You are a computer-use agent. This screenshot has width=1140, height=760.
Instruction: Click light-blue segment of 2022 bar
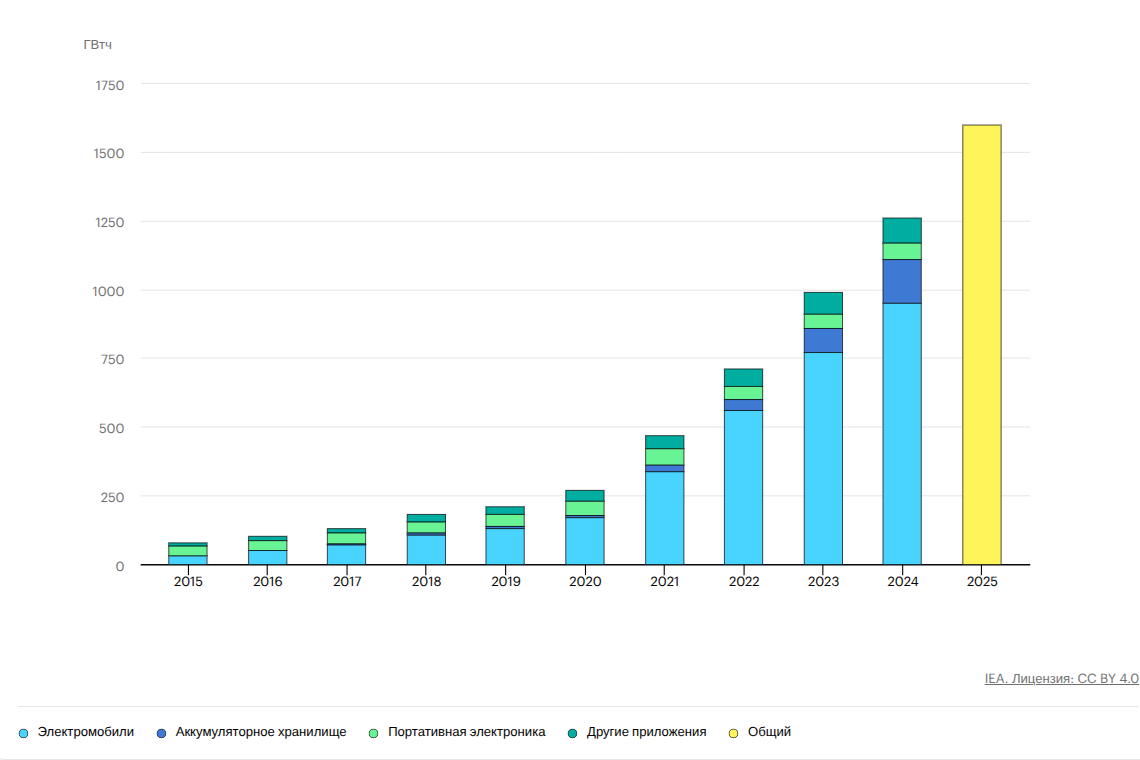pyautogui.click(x=743, y=487)
